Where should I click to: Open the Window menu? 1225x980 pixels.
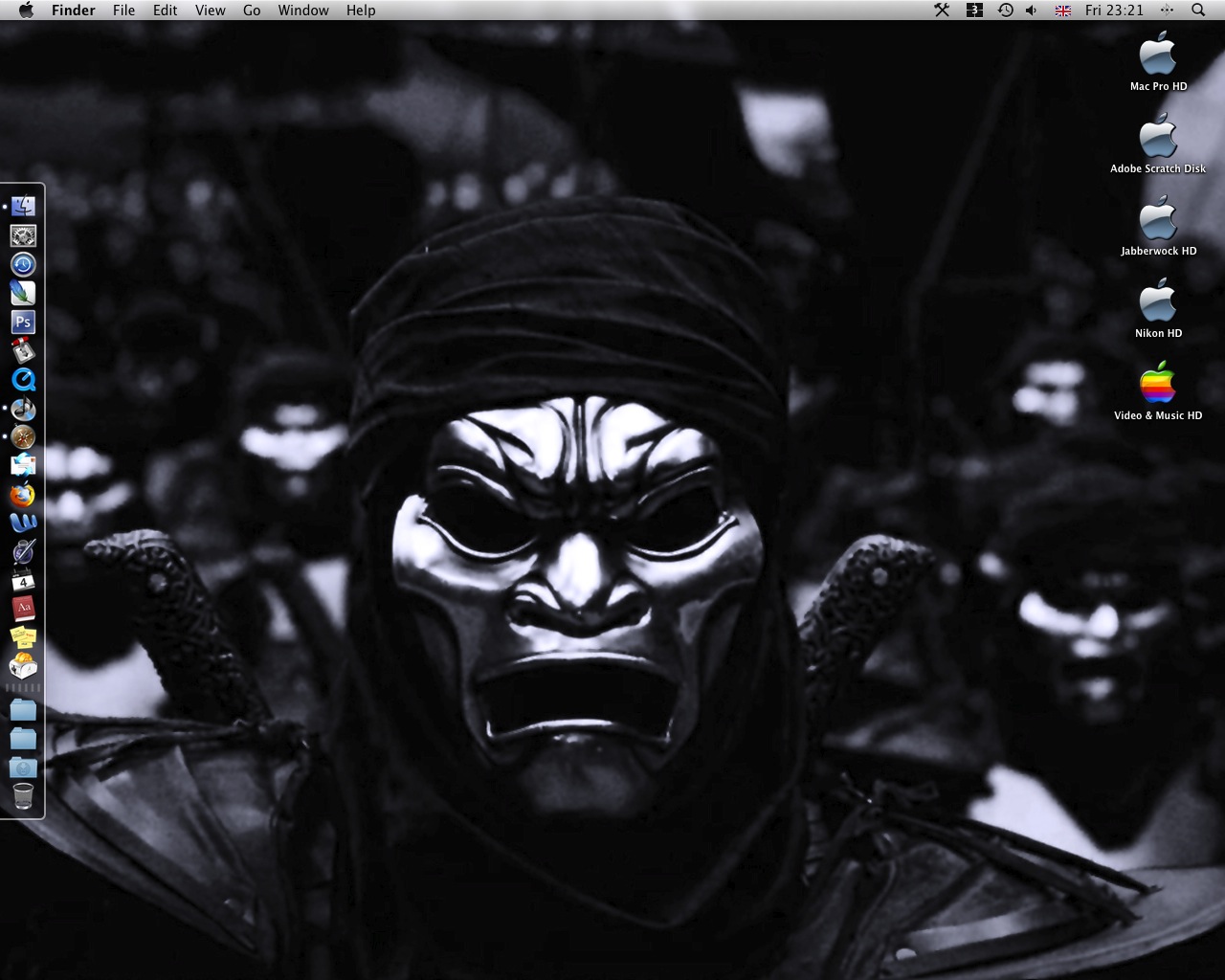(303, 10)
